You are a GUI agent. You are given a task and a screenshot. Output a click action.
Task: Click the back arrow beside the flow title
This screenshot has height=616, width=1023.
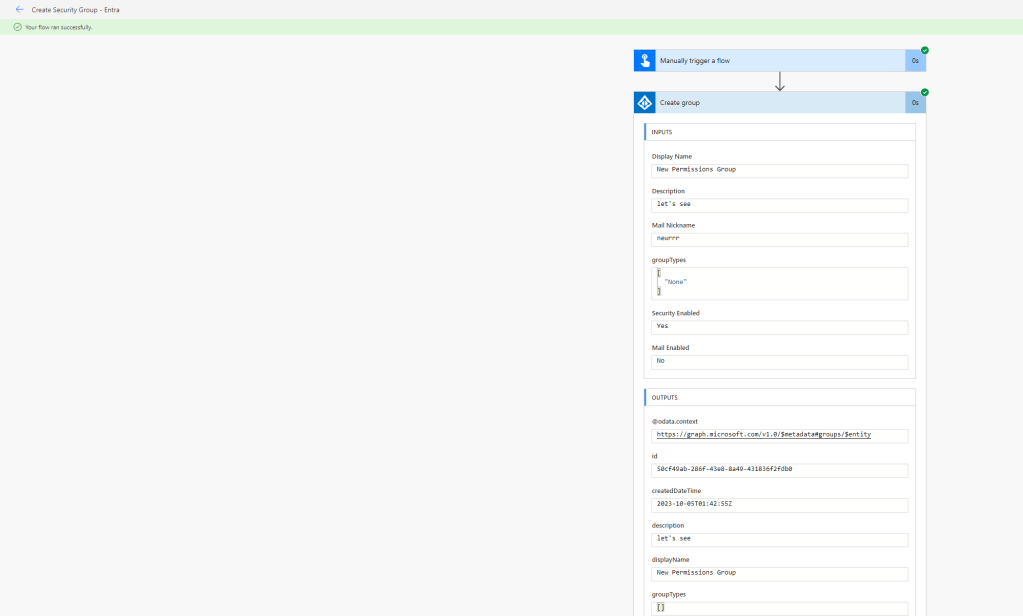coord(19,9)
